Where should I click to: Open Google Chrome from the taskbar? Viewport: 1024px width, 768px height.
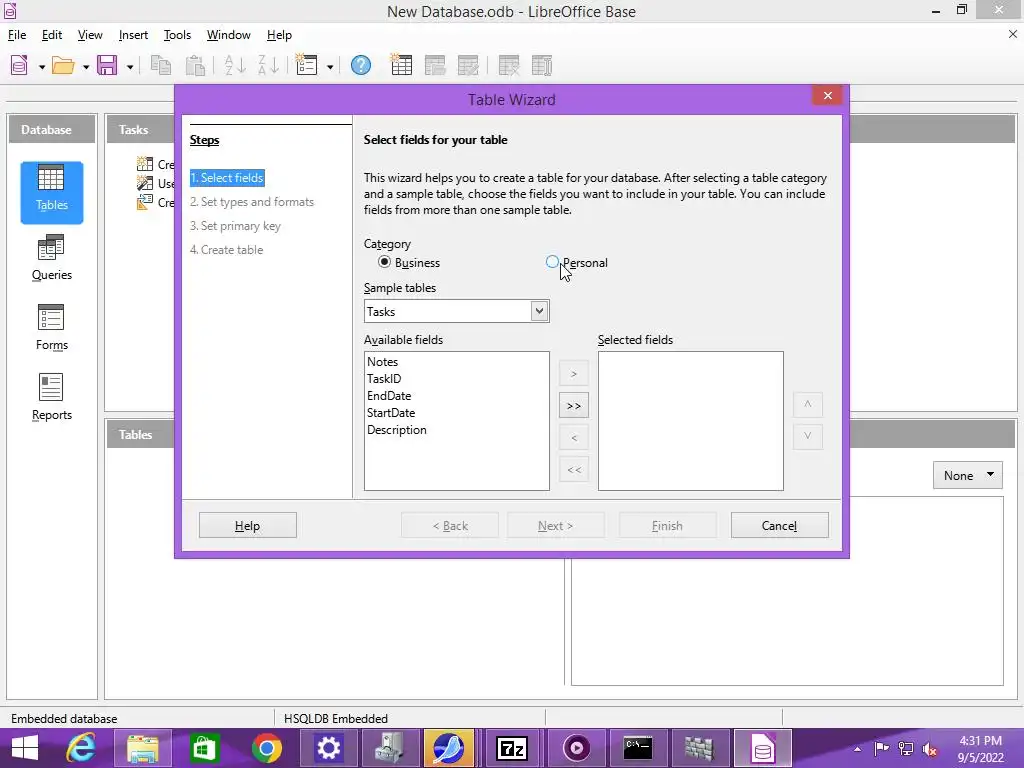coord(266,748)
